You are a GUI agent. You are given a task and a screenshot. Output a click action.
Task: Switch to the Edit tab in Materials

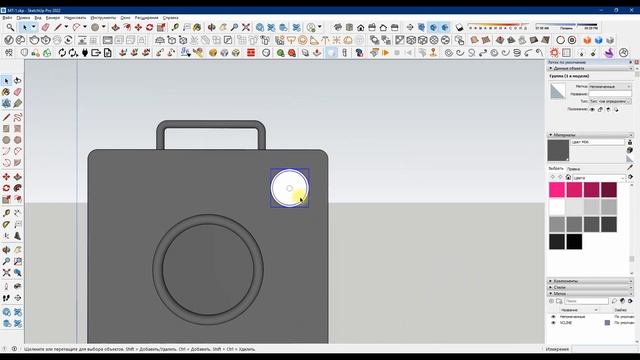[573, 169]
